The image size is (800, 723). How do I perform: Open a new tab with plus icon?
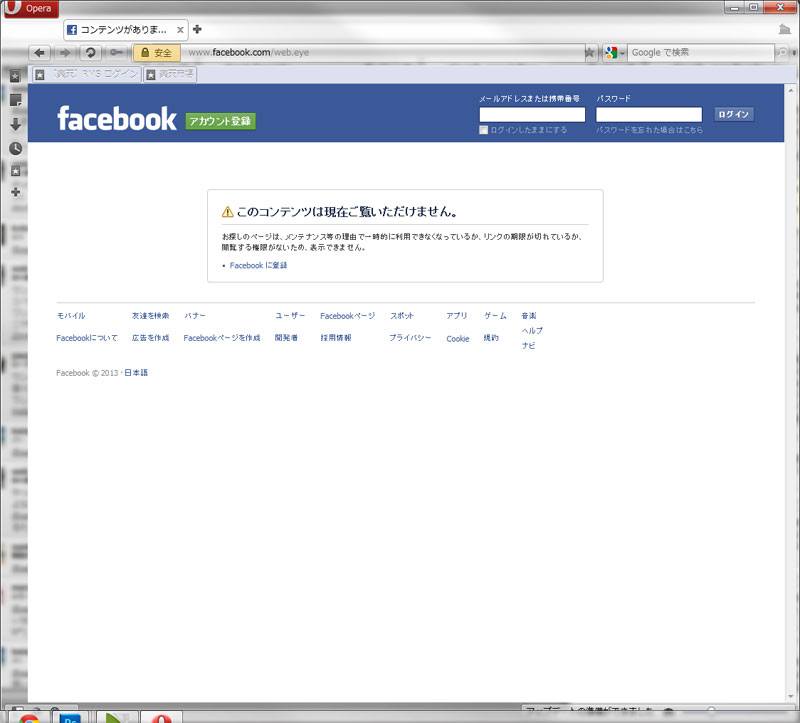(x=197, y=29)
